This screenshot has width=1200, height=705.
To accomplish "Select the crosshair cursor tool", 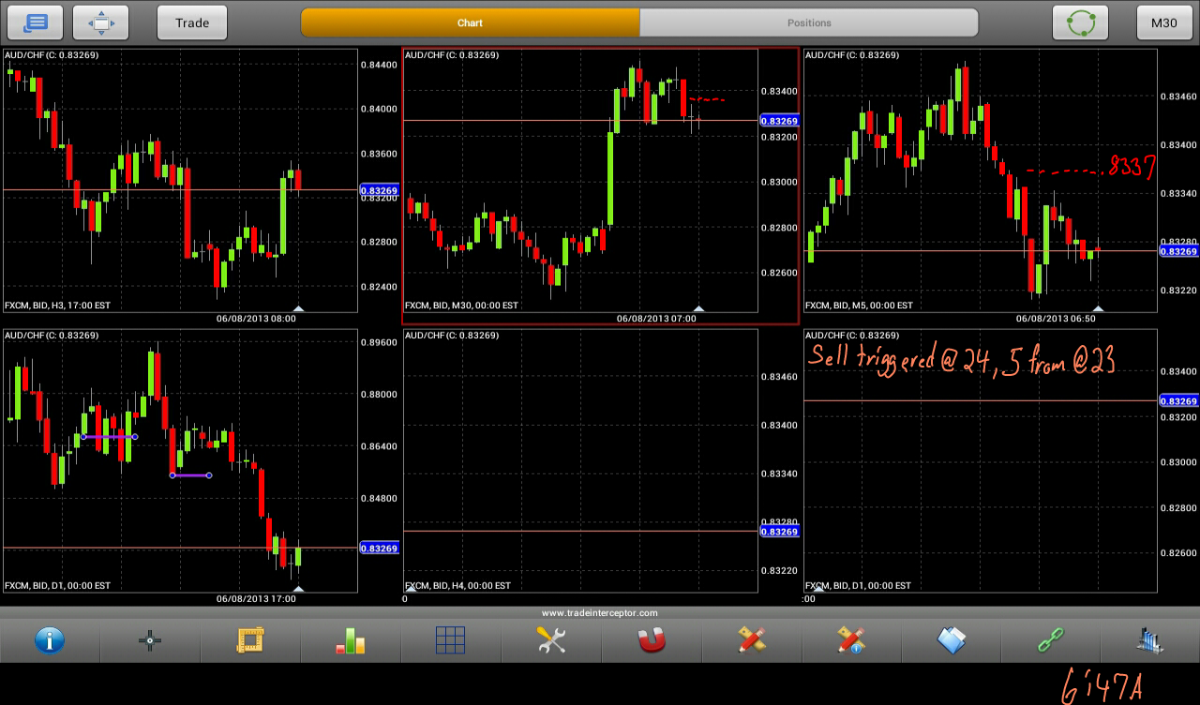I will point(150,641).
